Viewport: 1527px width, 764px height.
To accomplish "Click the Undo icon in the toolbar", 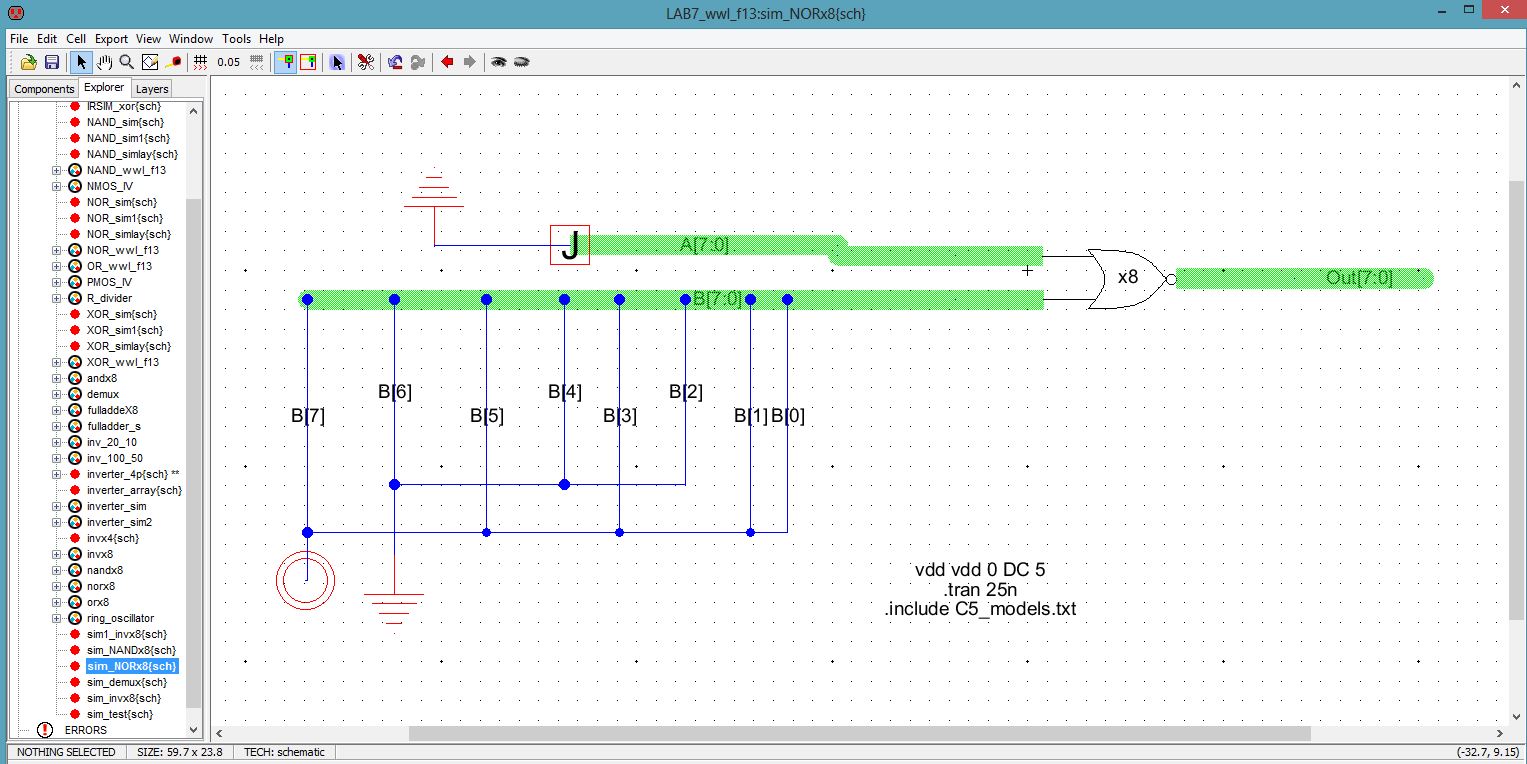I will pyautogui.click(x=395, y=62).
